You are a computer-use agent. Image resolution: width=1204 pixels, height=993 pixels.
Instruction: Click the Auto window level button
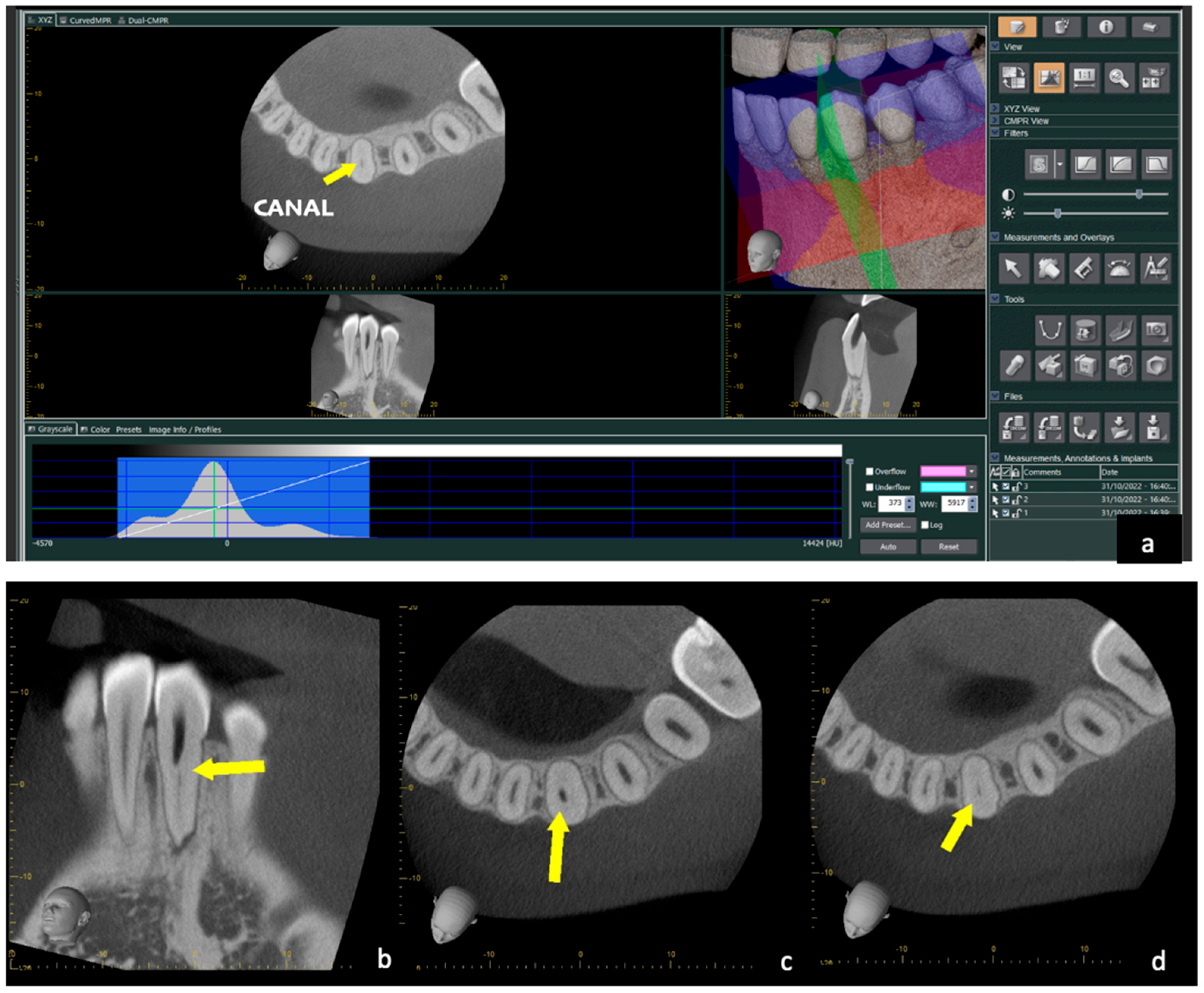click(x=888, y=547)
